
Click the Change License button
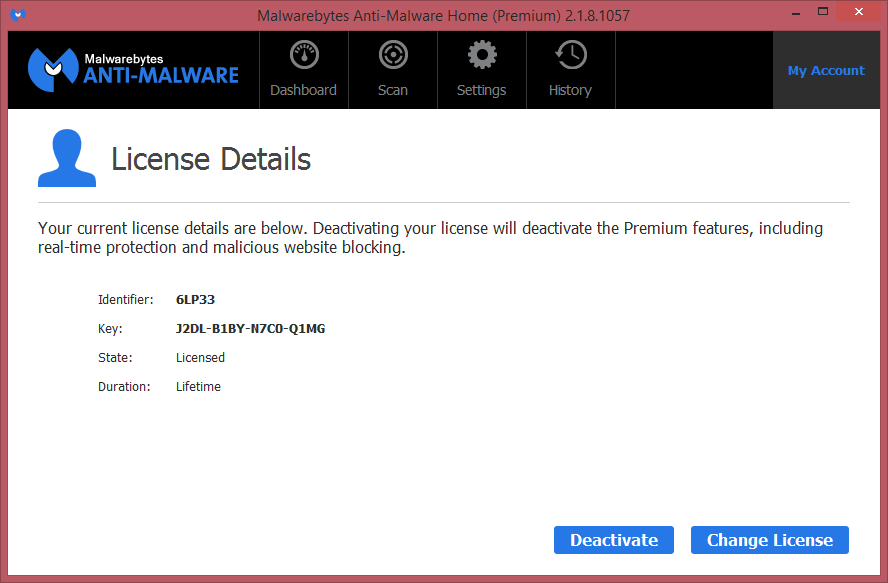pos(769,540)
